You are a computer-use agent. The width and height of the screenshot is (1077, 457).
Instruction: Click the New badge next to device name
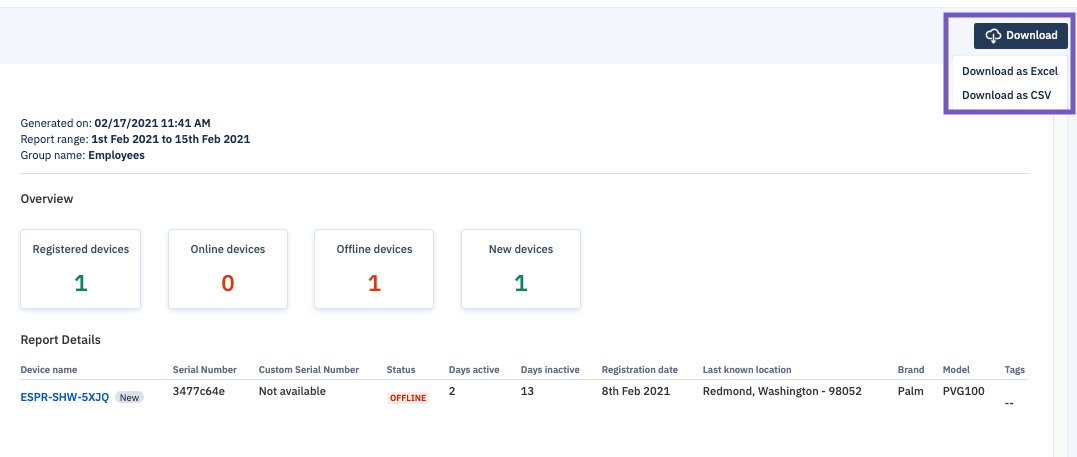point(130,397)
